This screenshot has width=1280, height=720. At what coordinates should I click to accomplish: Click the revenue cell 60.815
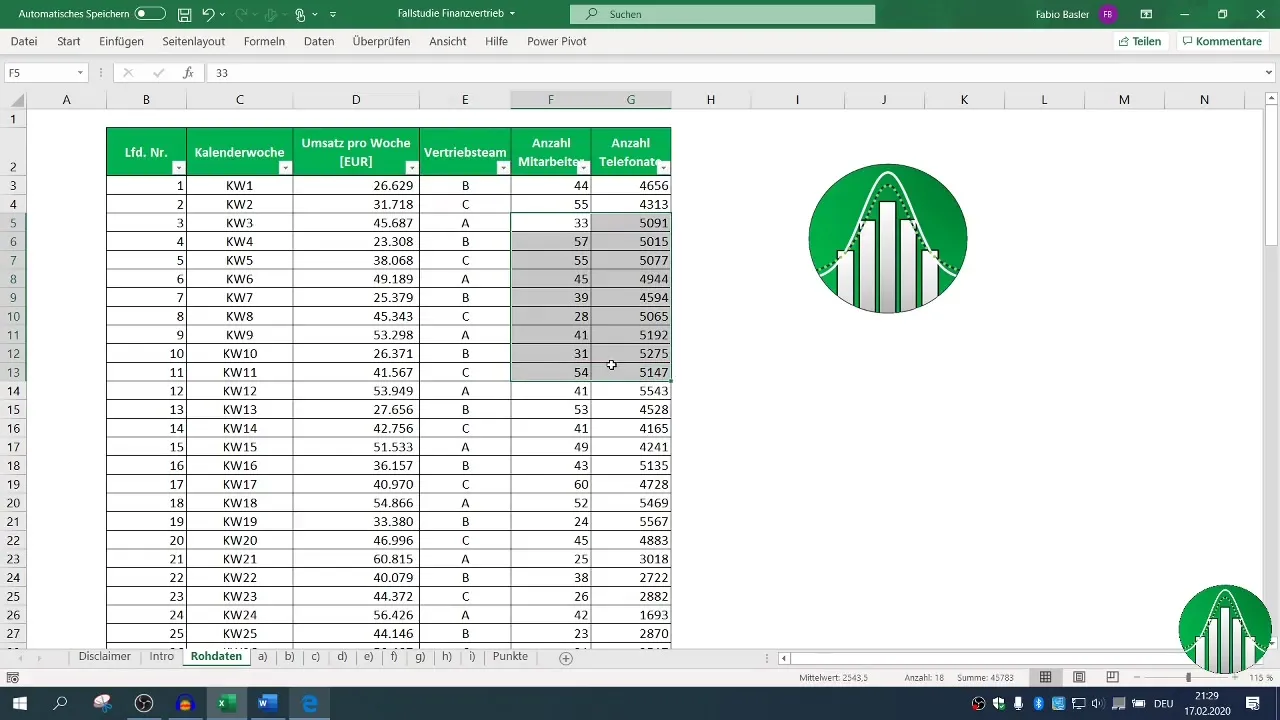(356, 559)
